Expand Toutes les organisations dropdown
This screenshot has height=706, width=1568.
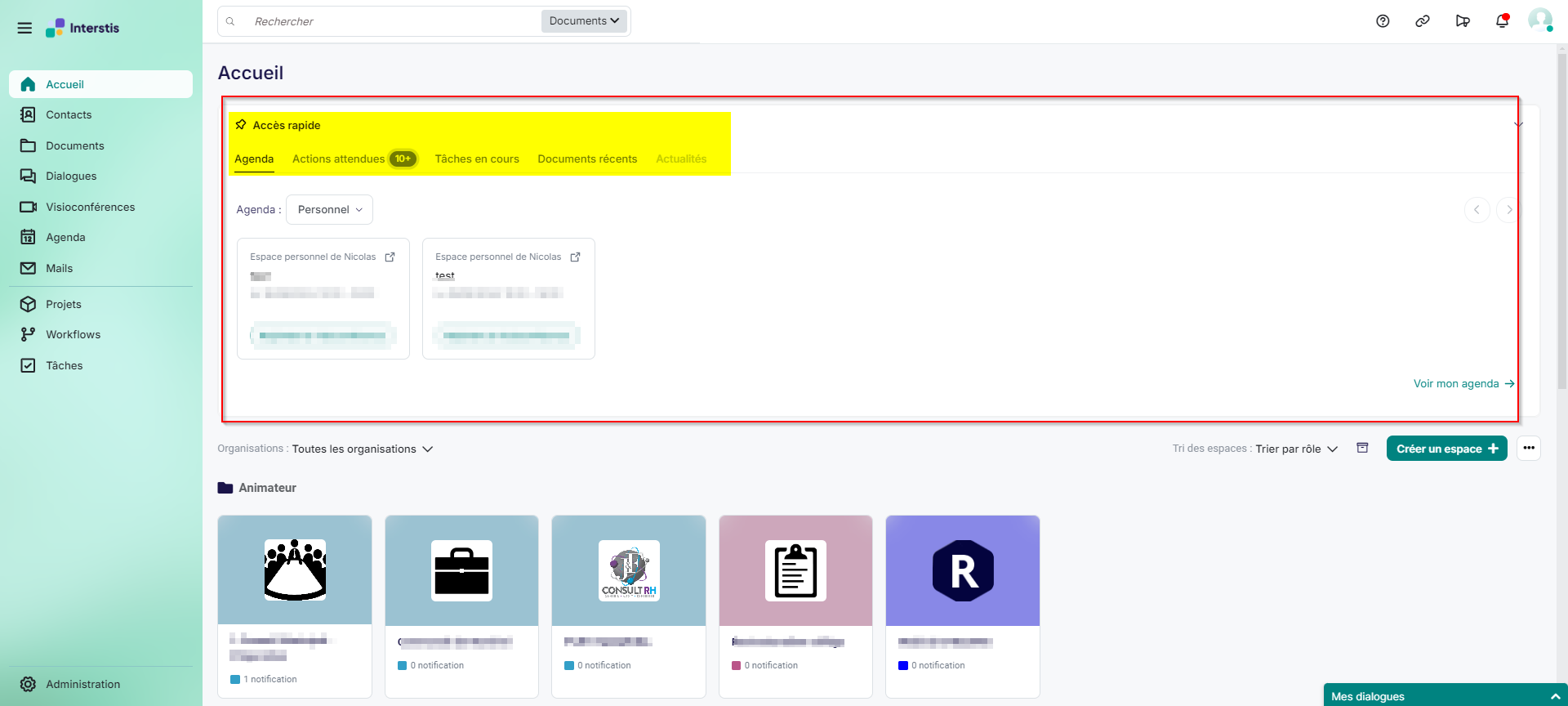(363, 449)
